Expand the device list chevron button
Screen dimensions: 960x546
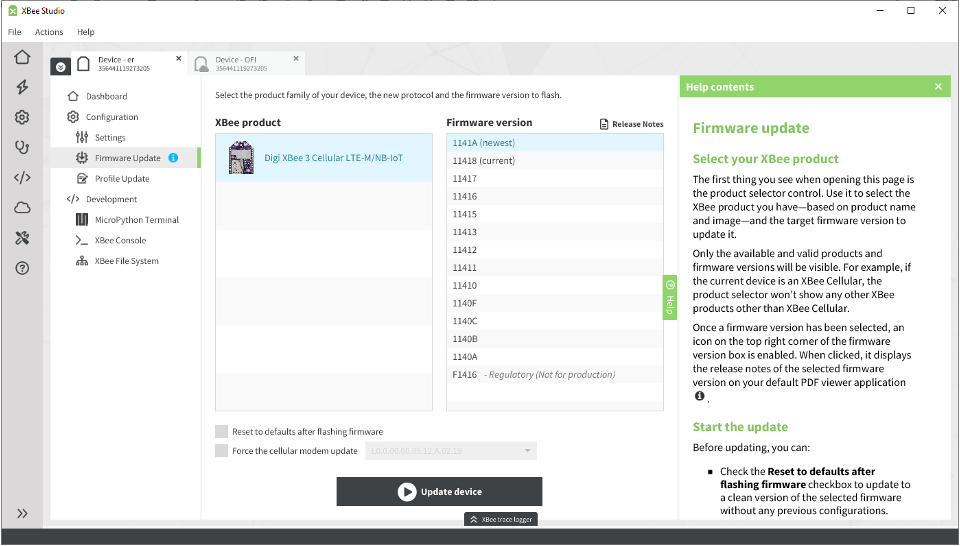click(61, 67)
